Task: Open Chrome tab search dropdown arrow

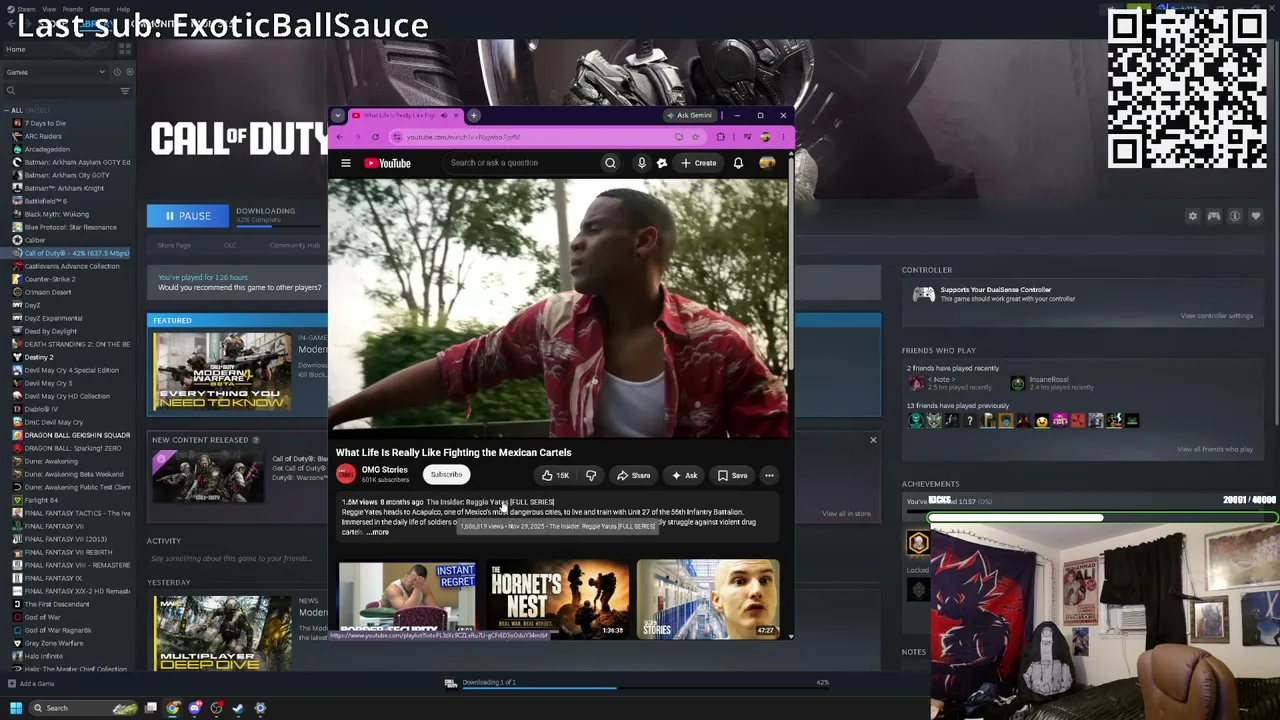Action: click(338, 115)
